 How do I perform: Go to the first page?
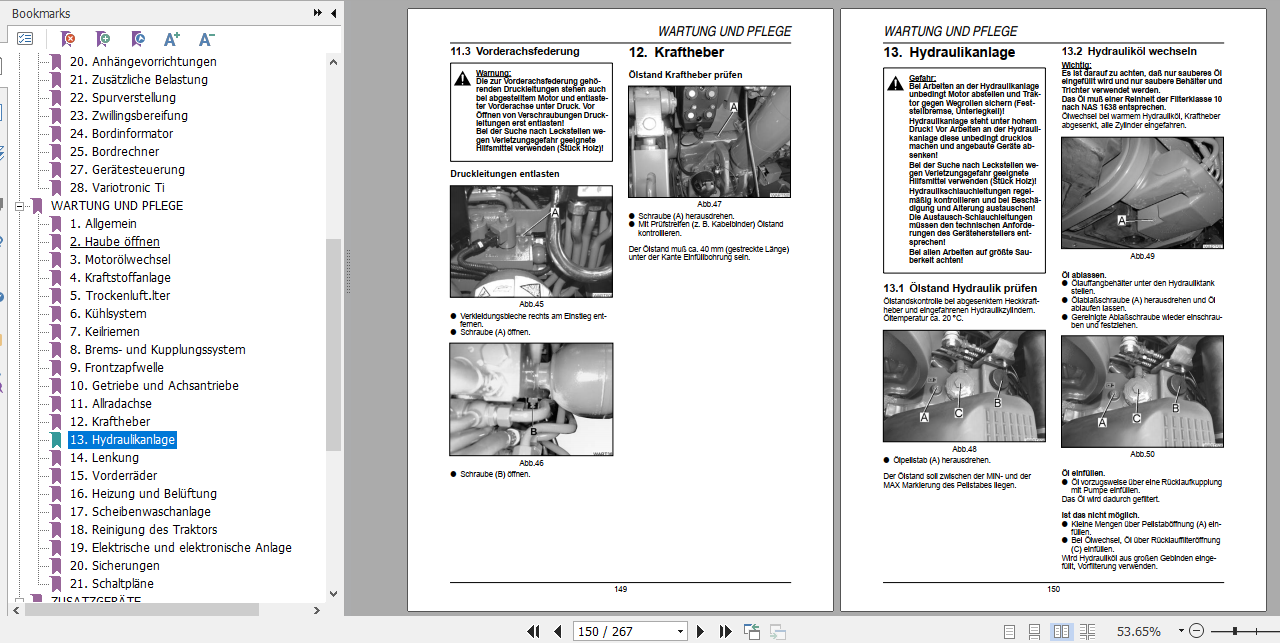532,631
